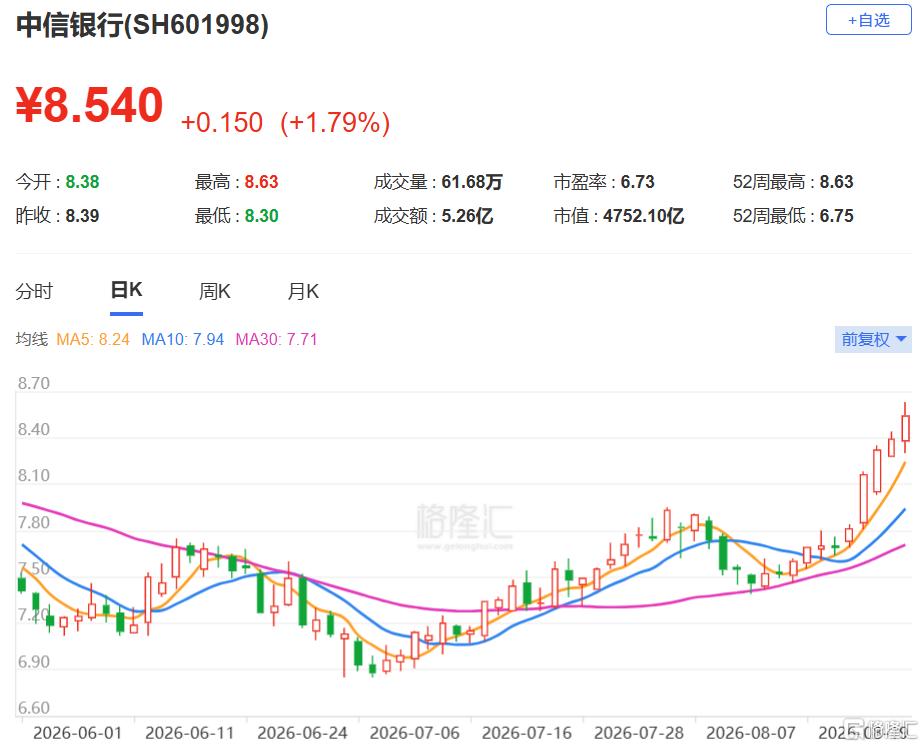Click the 52周最低 value 6.75
This screenshot has width=924, height=747.
coord(836,216)
